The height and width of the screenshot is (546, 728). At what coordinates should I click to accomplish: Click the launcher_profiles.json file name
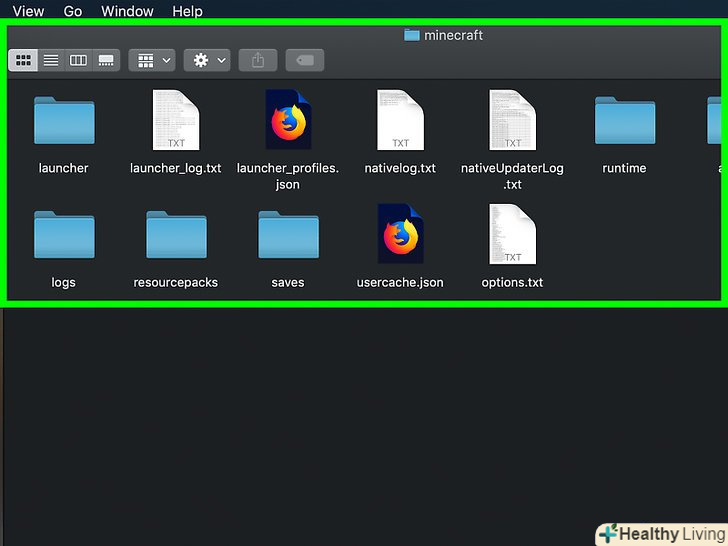(288, 176)
